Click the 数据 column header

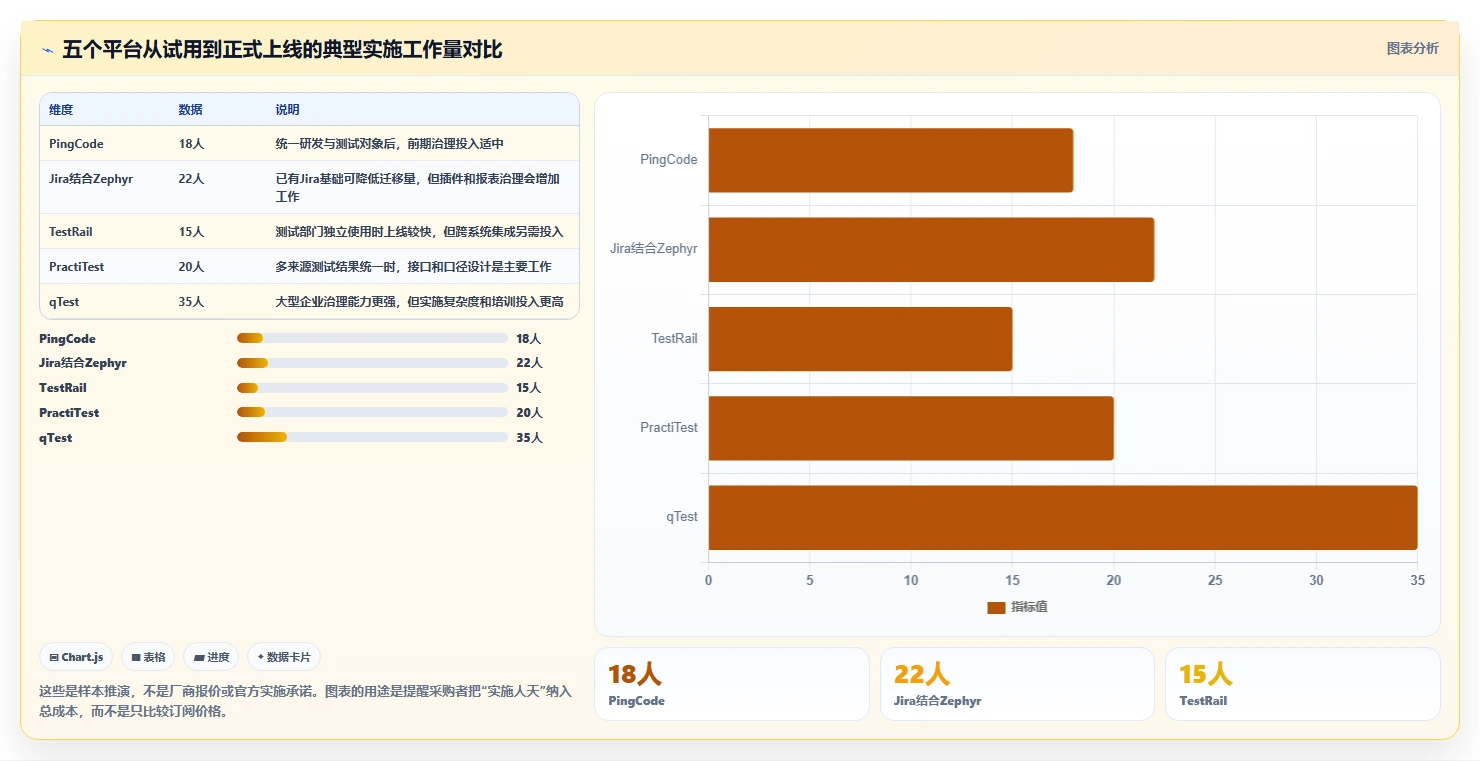pyautogui.click(x=191, y=110)
